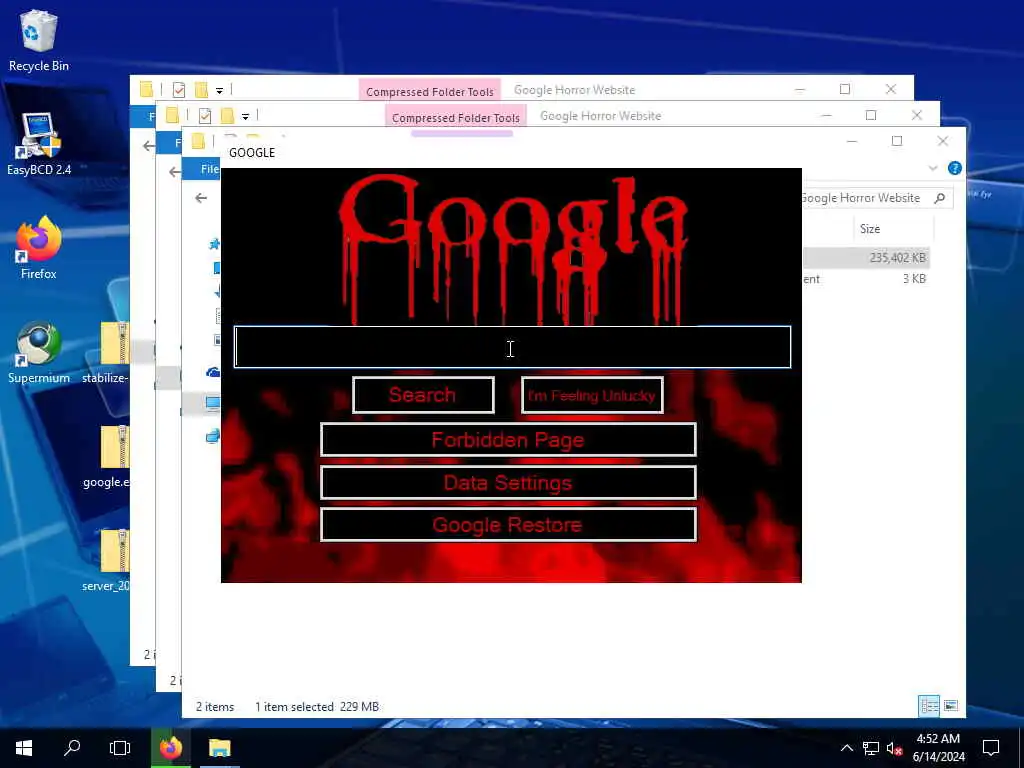The width and height of the screenshot is (1024, 768).
Task: Open the Windows Start menu
Action: pos(24,747)
